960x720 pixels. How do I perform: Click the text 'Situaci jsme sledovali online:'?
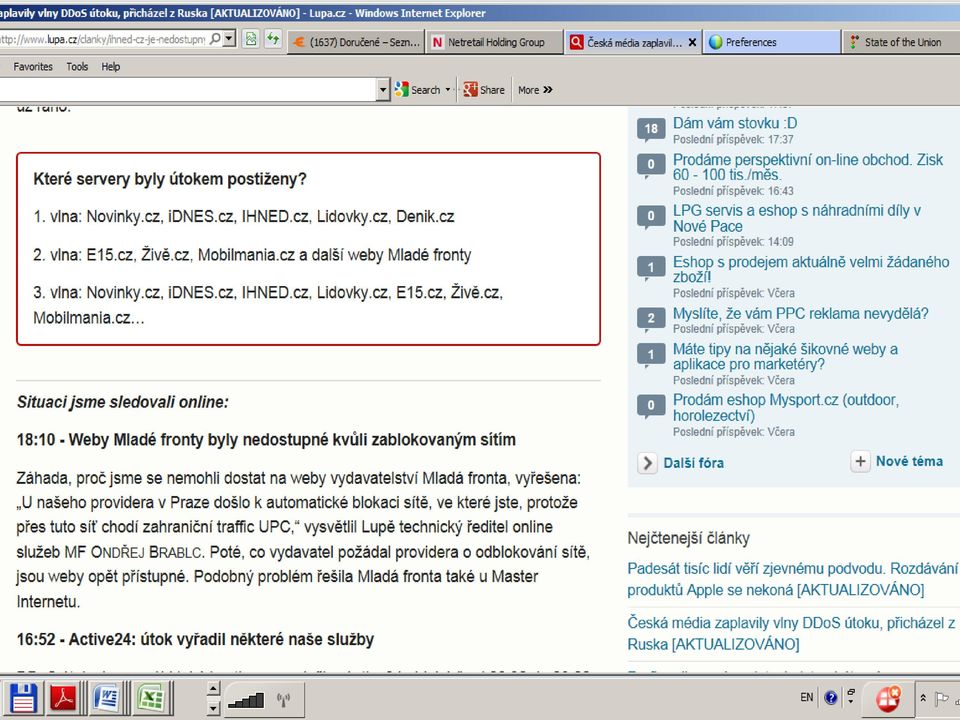[122, 402]
